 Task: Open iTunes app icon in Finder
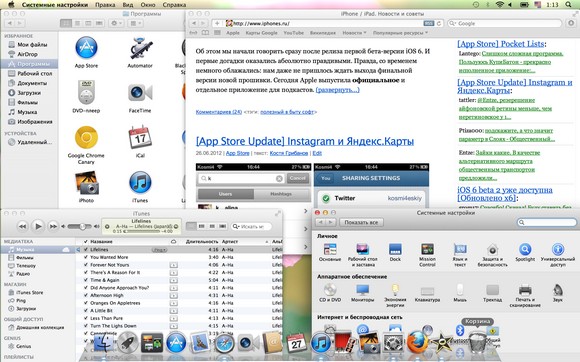tap(140, 182)
